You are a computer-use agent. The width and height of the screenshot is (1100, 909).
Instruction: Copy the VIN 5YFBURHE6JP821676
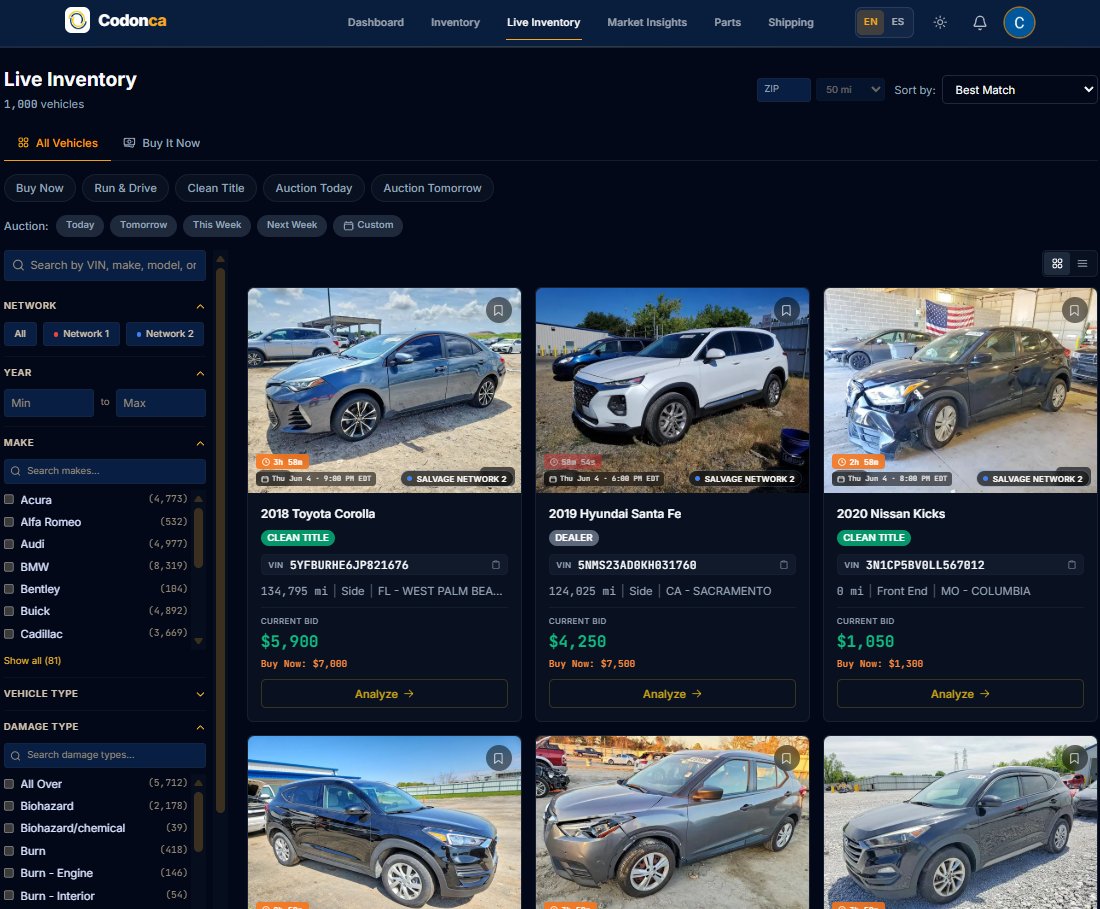pos(496,565)
